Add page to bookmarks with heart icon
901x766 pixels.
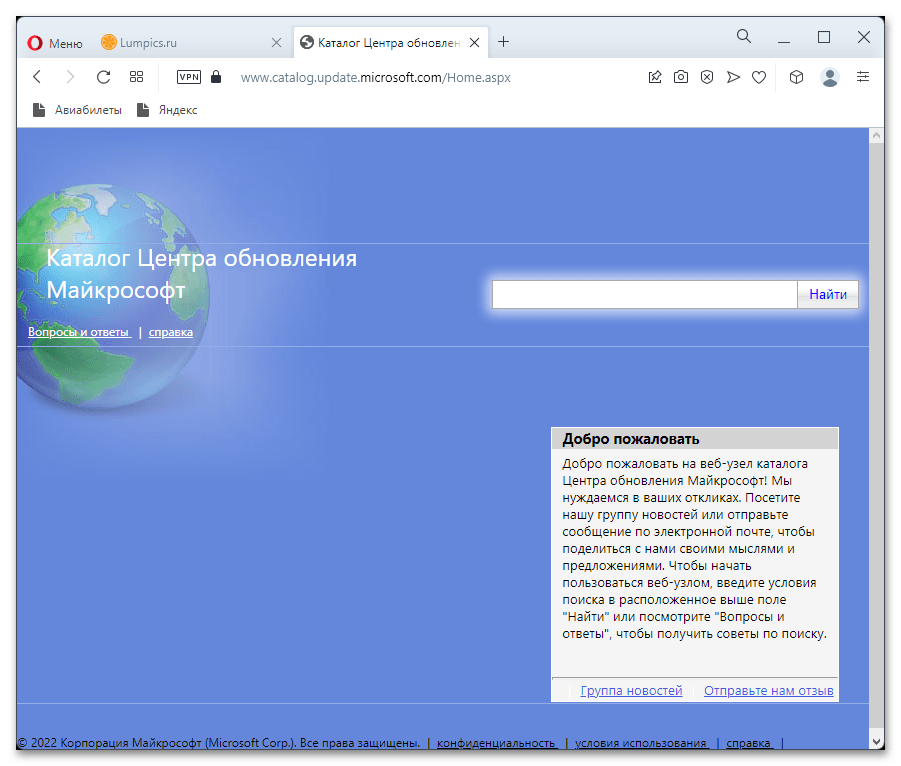click(759, 77)
